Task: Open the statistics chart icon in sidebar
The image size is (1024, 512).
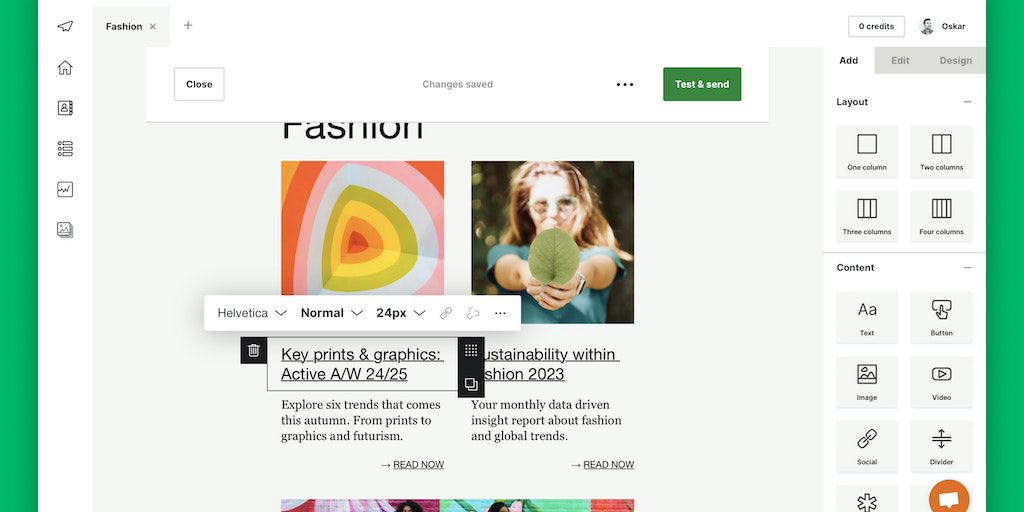Action: (x=65, y=189)
